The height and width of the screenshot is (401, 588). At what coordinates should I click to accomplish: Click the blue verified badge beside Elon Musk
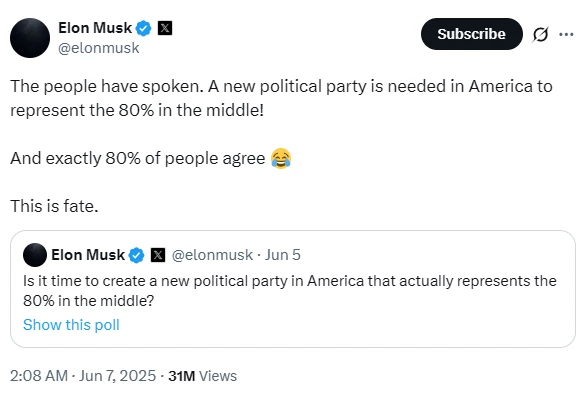coord(143,29)
